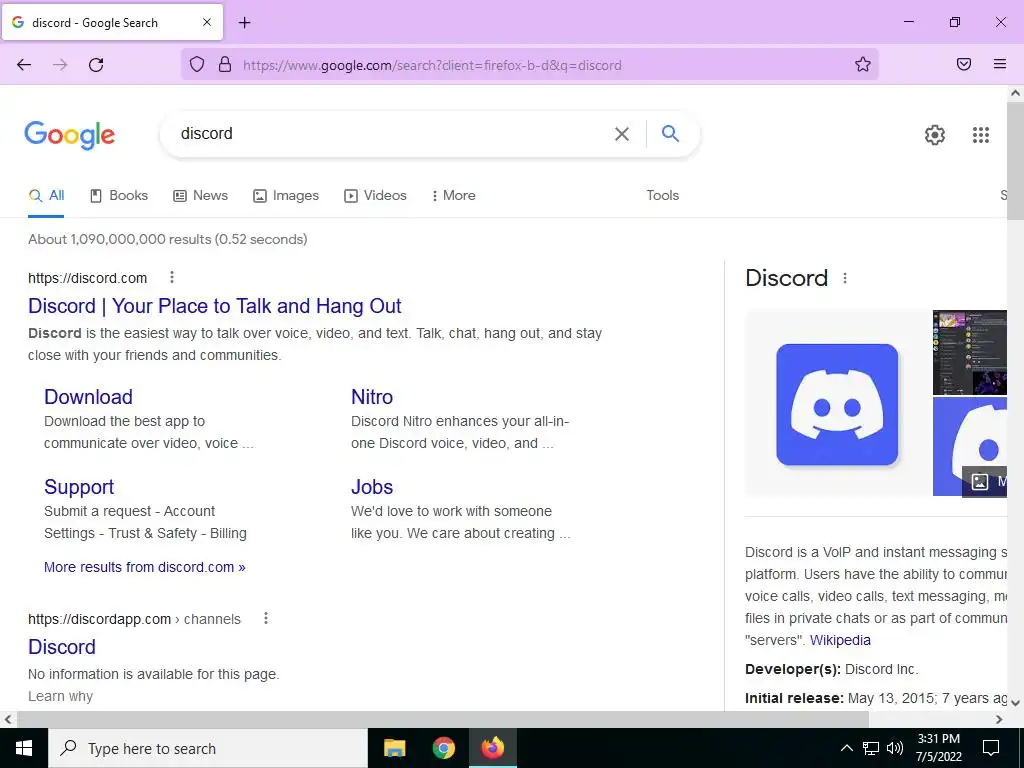Open the Discord app screenshot thumbnail
The height and width of the screenshot is (768, 1024).
[970, 353]
